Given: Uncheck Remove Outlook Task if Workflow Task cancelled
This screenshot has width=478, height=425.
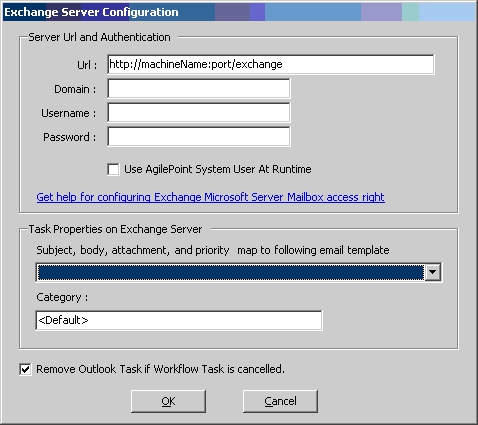Looking at the screenshot, I should 25,369.
